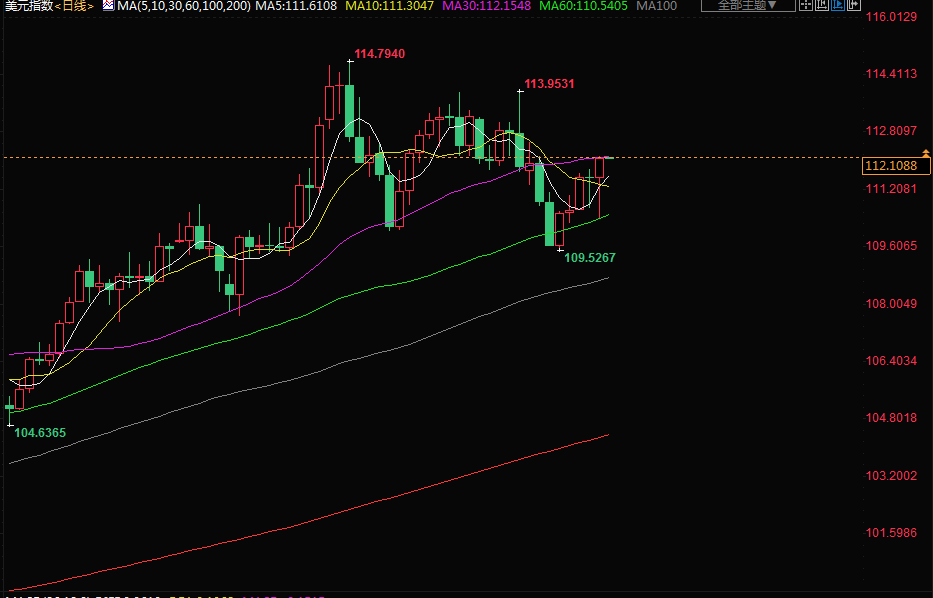This screenshot has height=598, width=933.
Task: Click the 109.5267 low price marker
Action: tap(590, 258)
